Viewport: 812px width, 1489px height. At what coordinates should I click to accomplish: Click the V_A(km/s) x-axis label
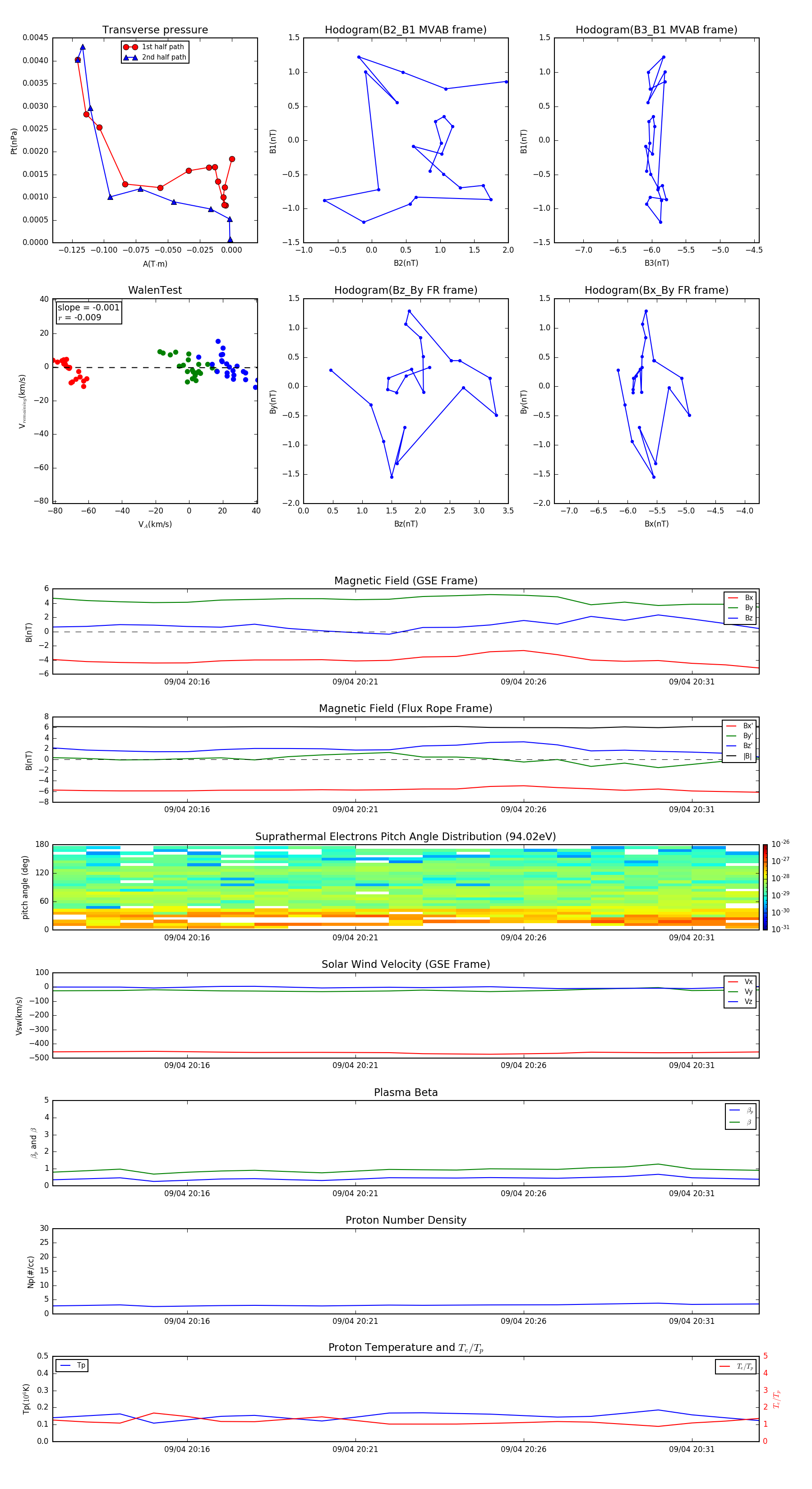coord(155,524)
